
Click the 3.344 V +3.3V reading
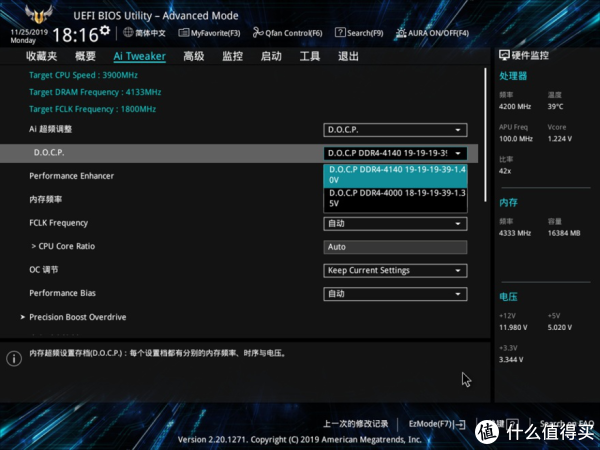click(x=511, y=360)
